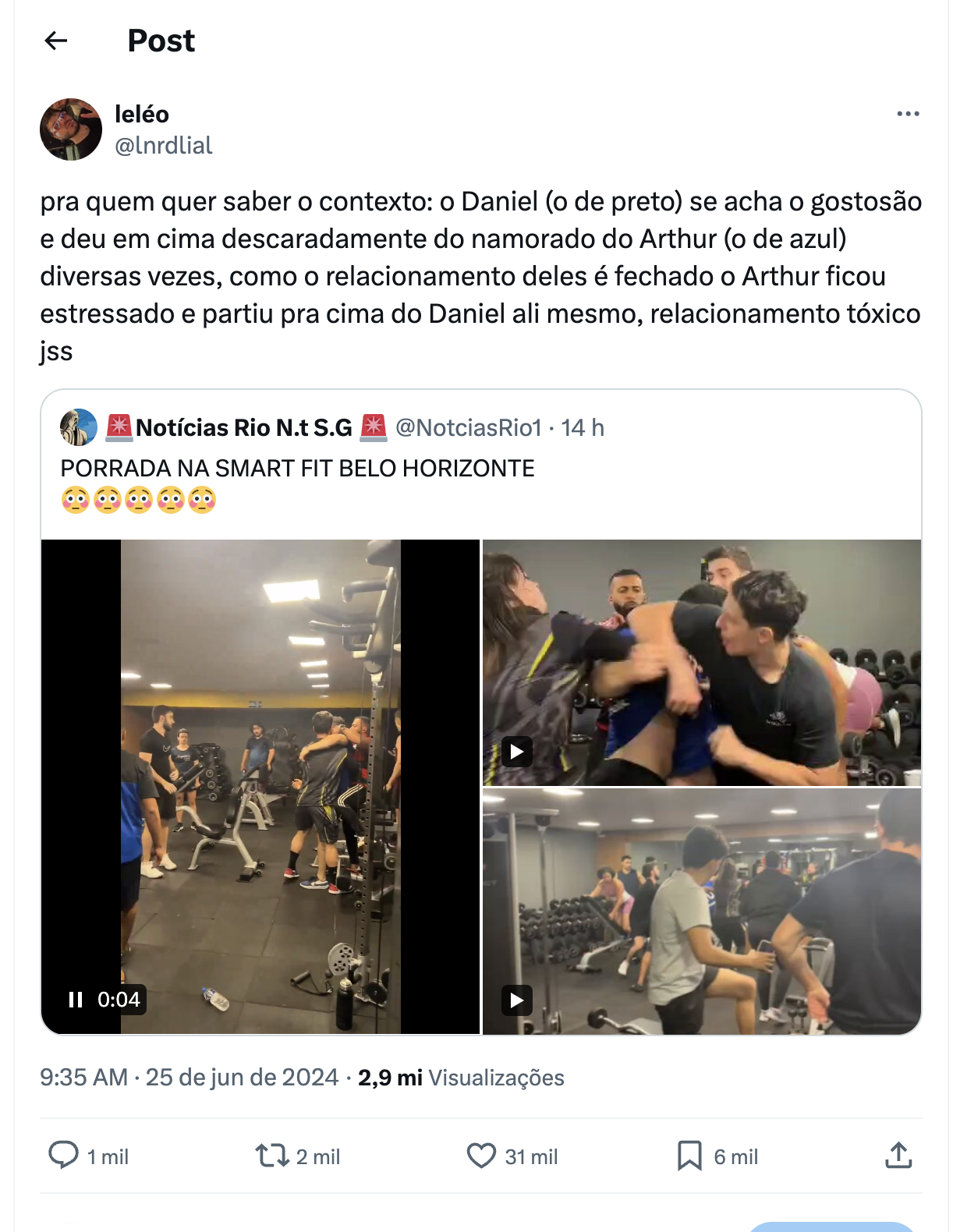Play the bottom-right gym video
This screenshot has height=1232, width=953.
(516, 1000)
